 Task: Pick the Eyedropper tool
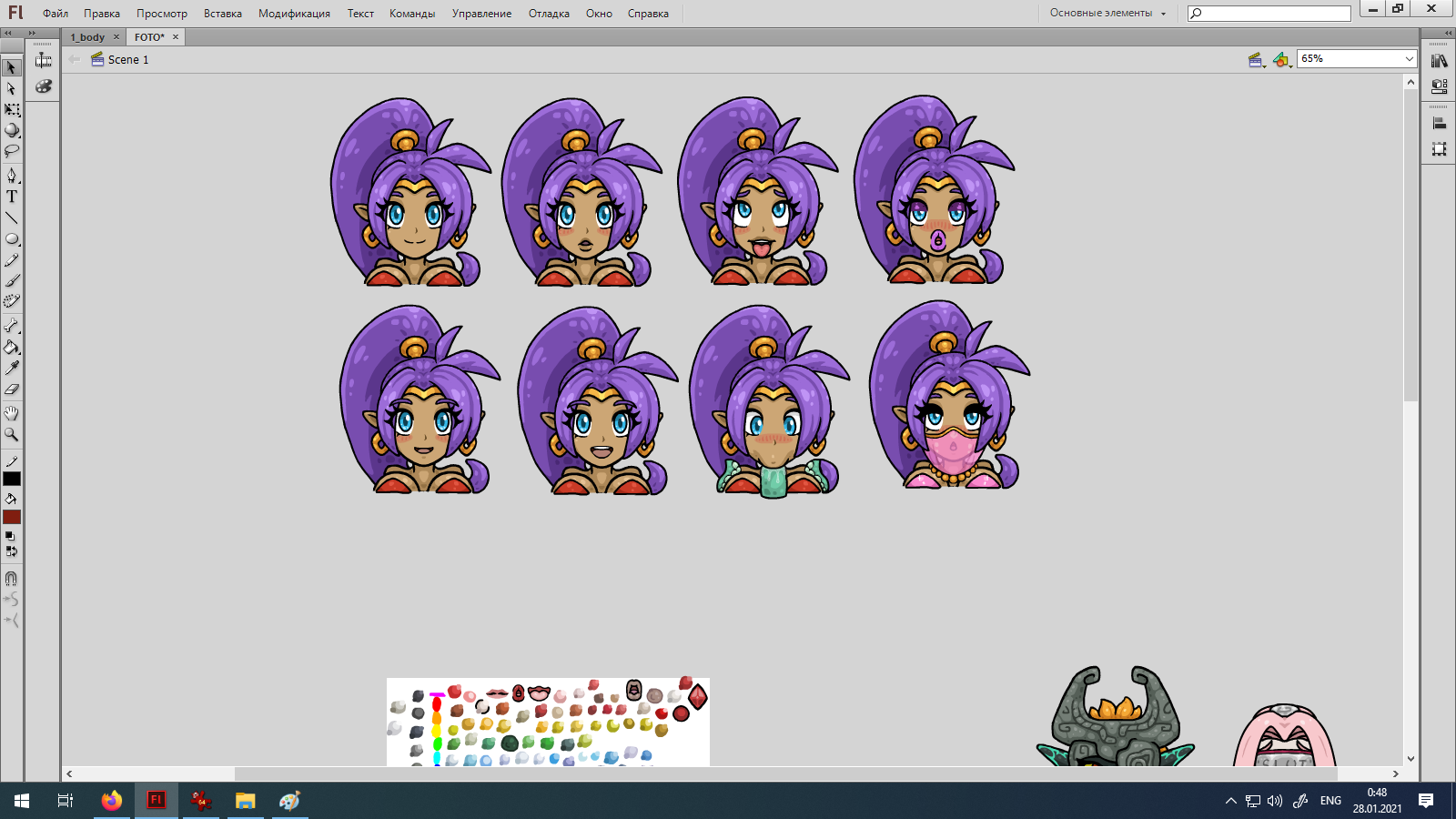point(12,368)
